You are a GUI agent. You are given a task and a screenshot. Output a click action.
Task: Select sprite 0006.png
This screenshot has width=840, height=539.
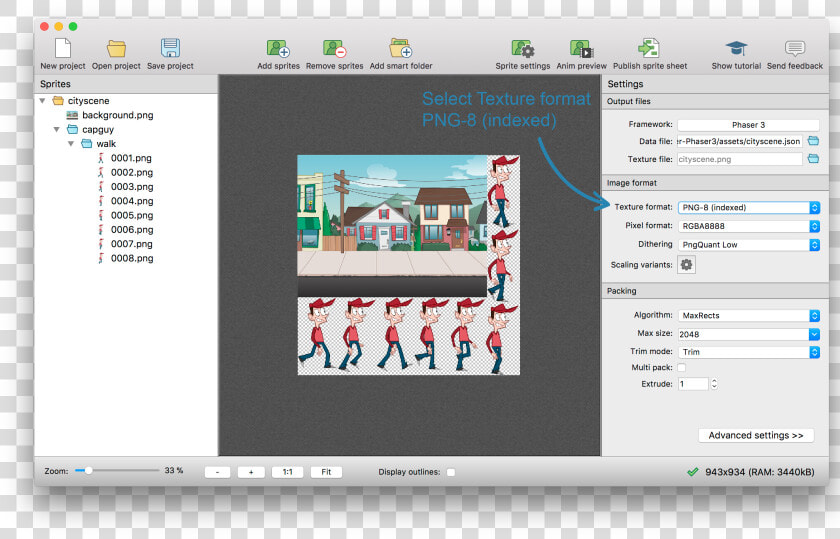tap(131, 229)
